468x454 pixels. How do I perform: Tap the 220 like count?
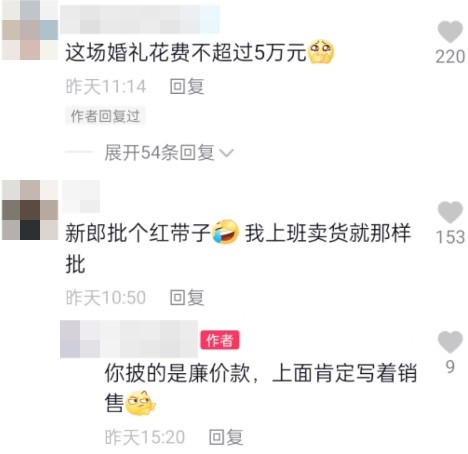click(450, 57)
